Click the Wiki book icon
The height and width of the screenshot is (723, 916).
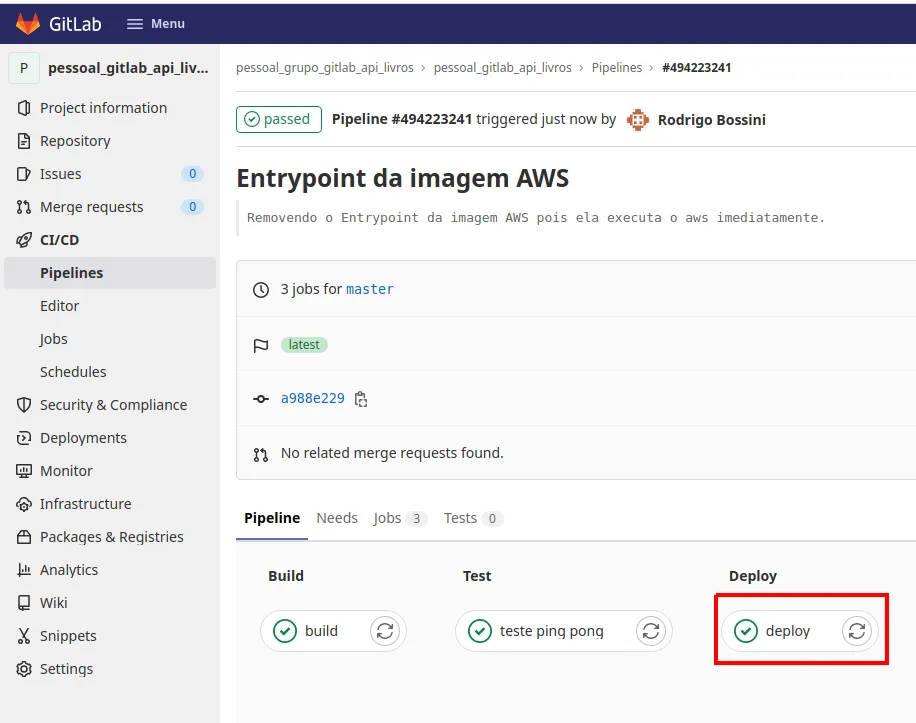pos(24,603)
